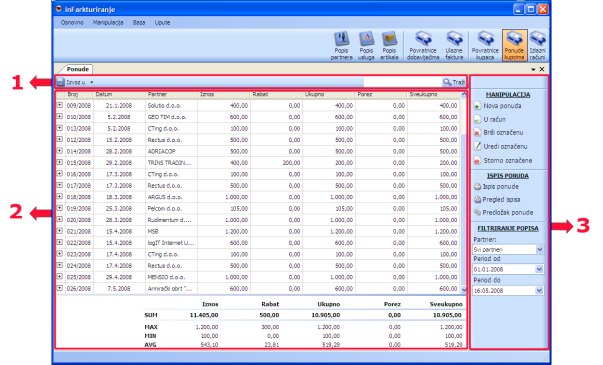Expand row 026/2008 Armirački obrt
This screenshot has height=365, width=603.
(x=60, y=288)
